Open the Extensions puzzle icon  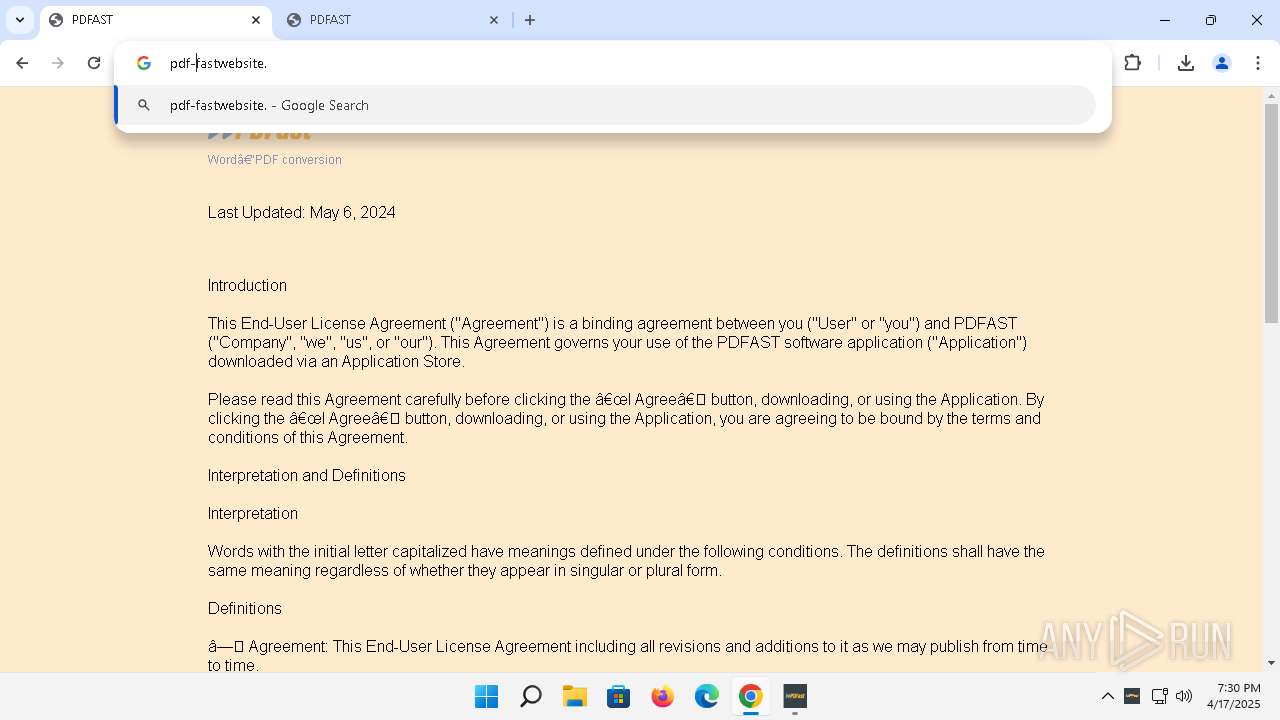1132,63
